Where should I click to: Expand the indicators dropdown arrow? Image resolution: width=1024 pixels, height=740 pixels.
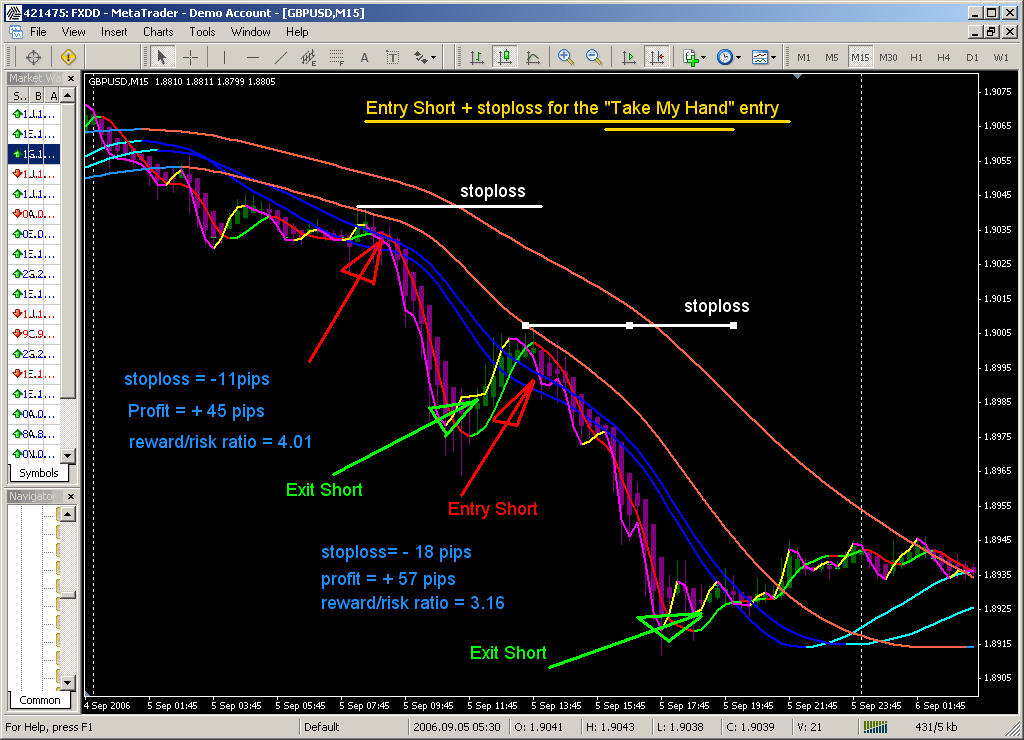703,58
